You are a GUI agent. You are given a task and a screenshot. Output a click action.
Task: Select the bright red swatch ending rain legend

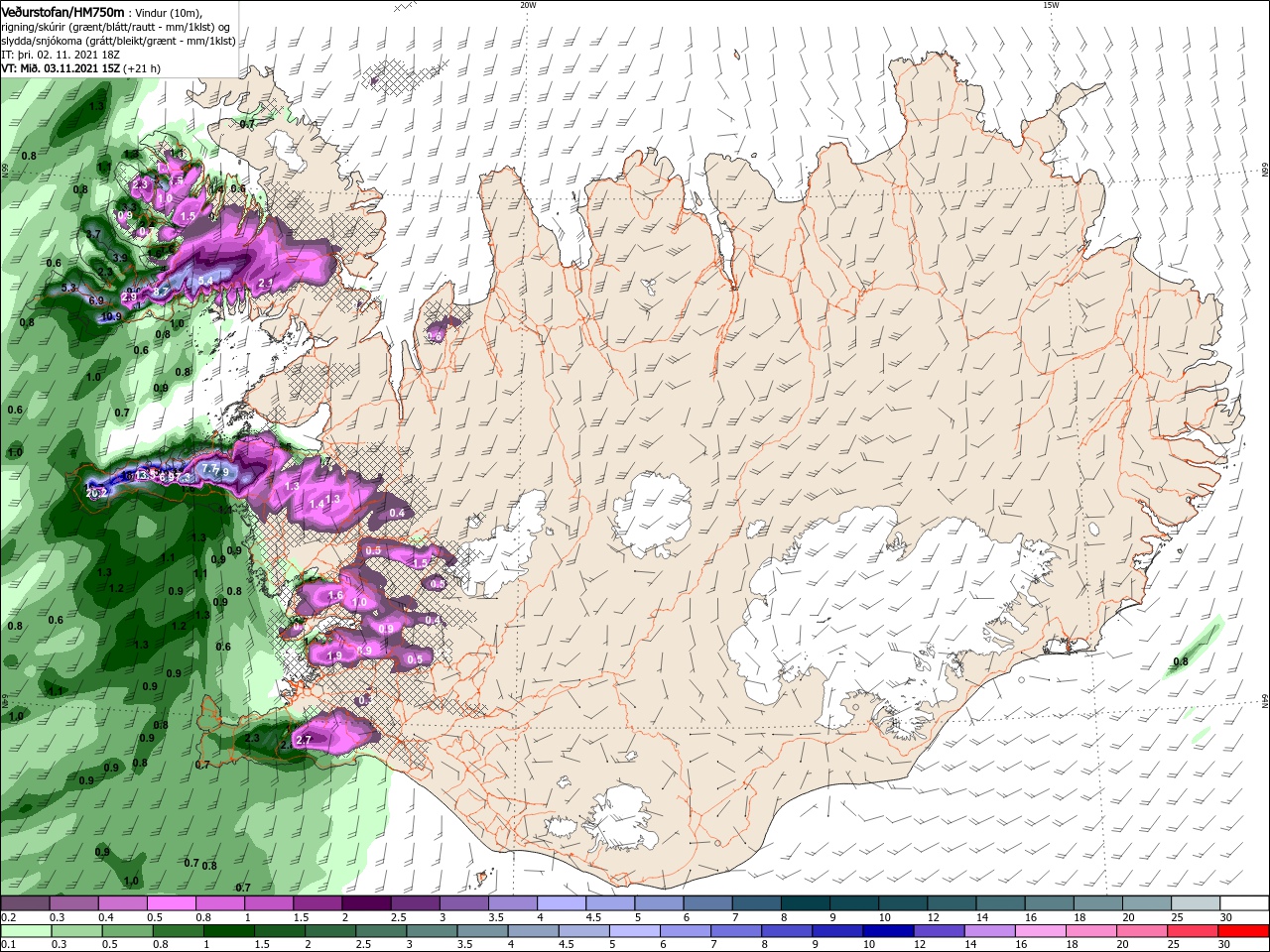coord(1244,931)
